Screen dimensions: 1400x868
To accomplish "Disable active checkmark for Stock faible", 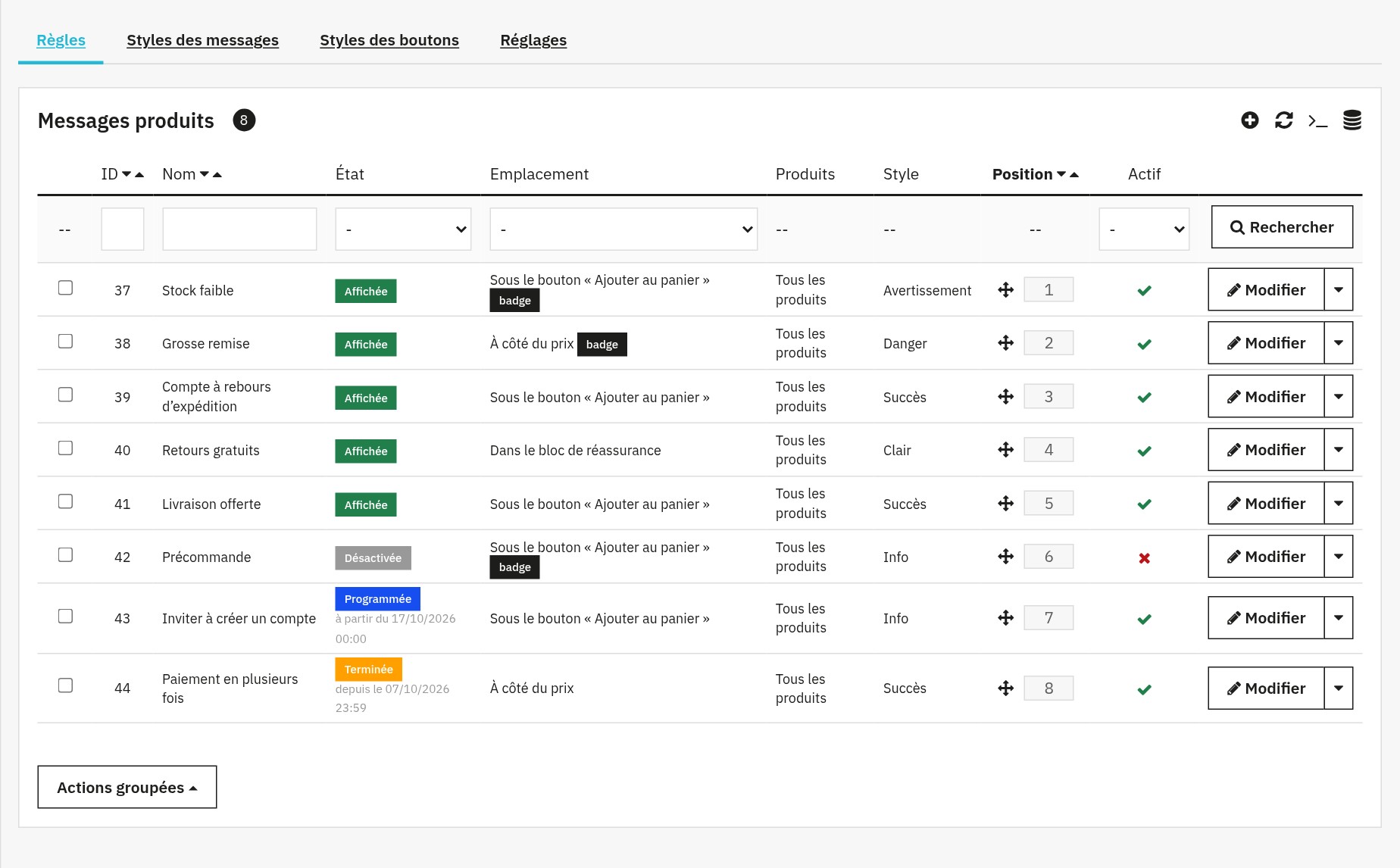I will 1145,290.
